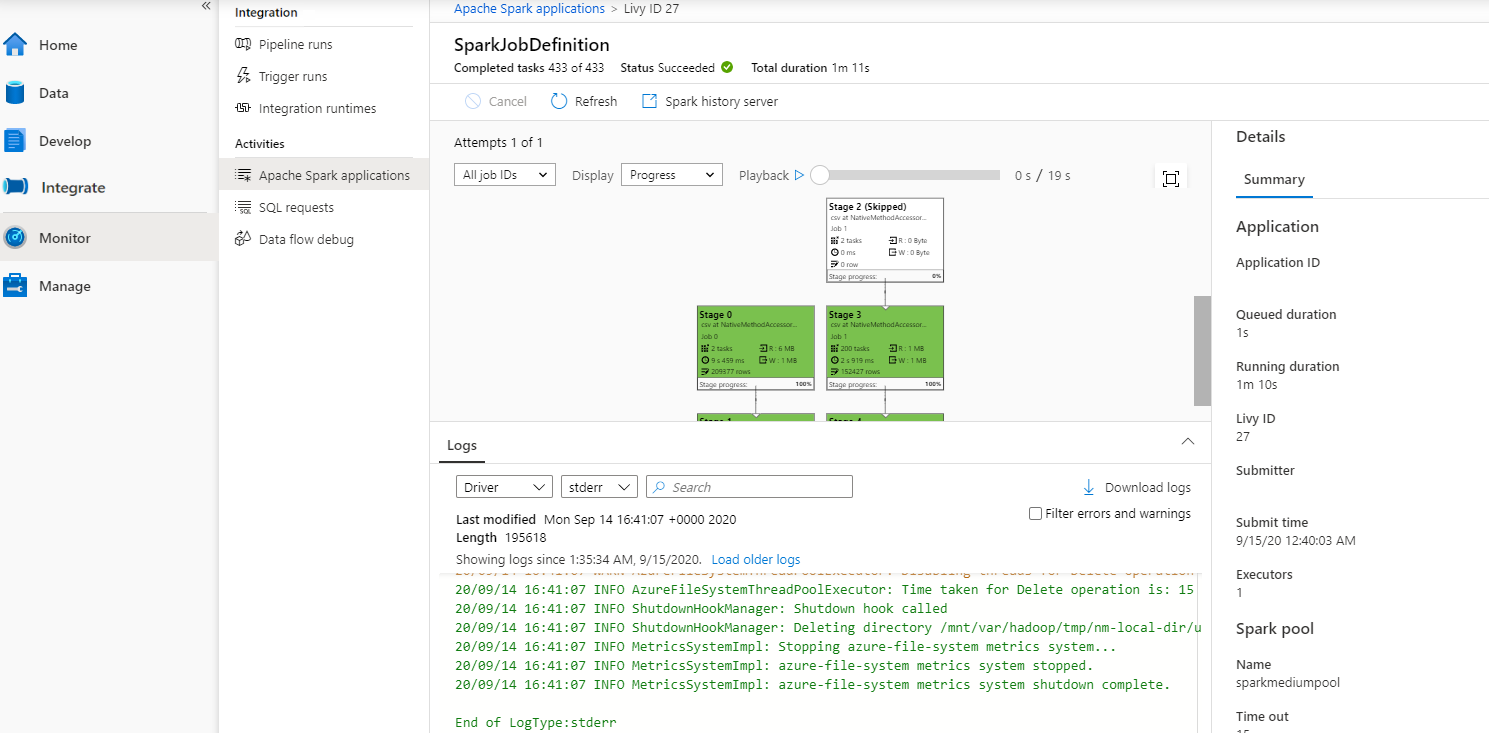Expand the job graph to full screen
This screenshot has height=733, width=1489.
tap(1170, 176)
